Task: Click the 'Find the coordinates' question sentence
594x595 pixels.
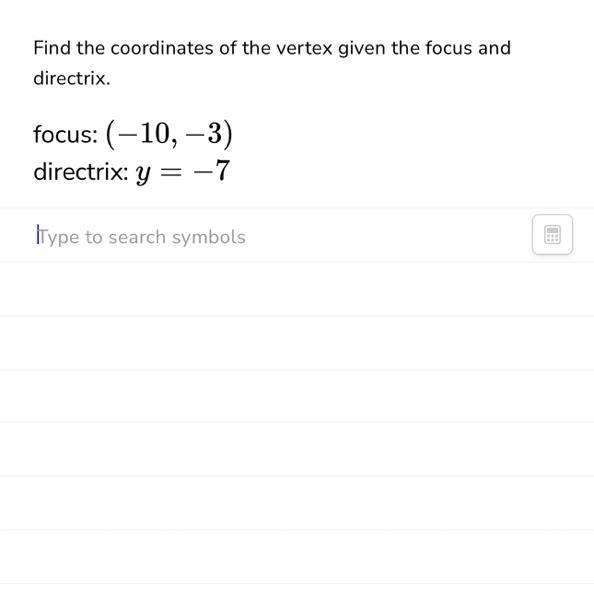Action: point(272,63)
